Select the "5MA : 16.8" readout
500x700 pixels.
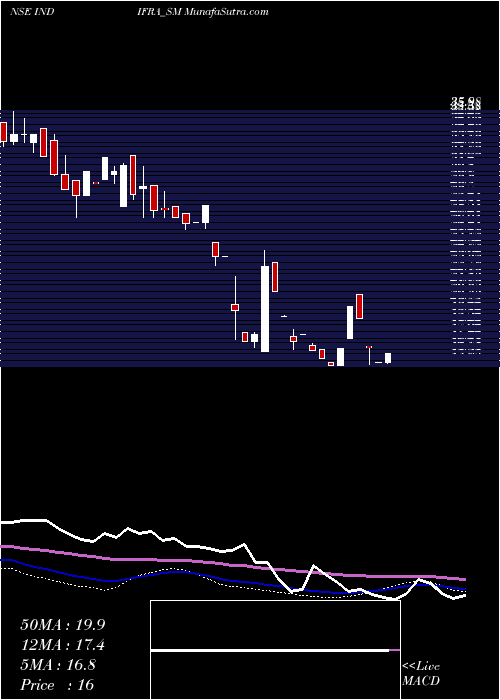coord(58,665)
